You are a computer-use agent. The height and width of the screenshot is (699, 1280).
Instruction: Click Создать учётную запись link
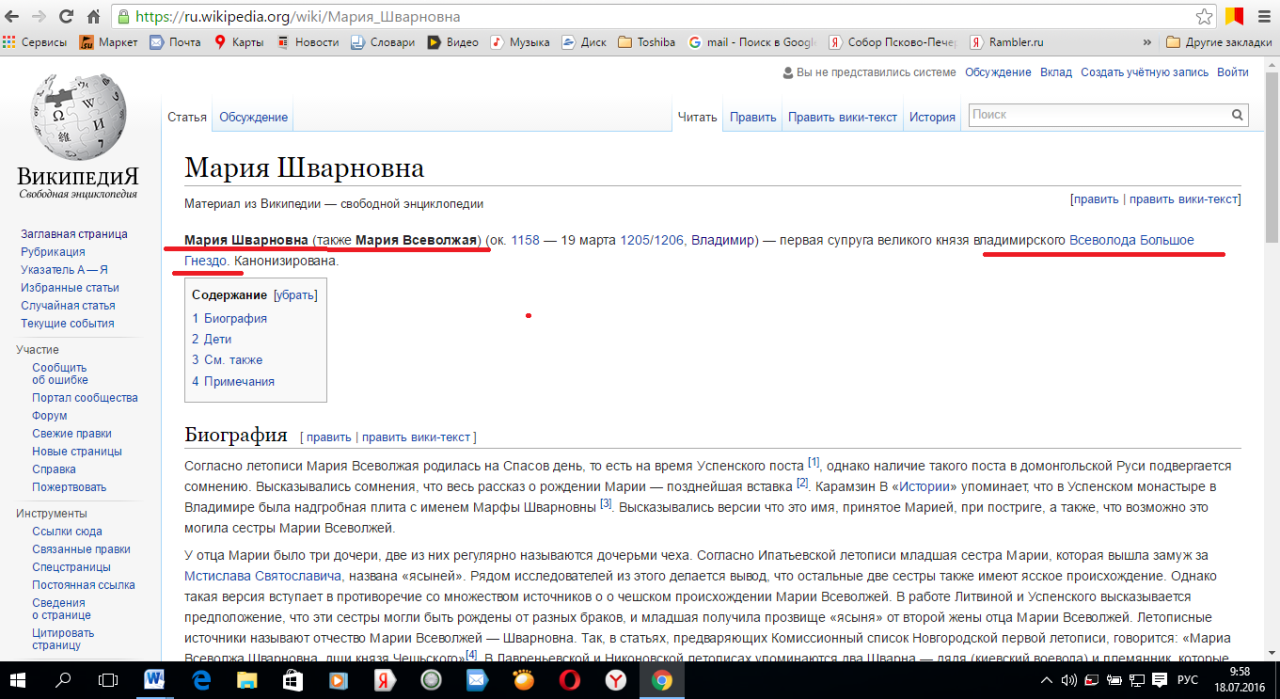(x=1145, y=73)
